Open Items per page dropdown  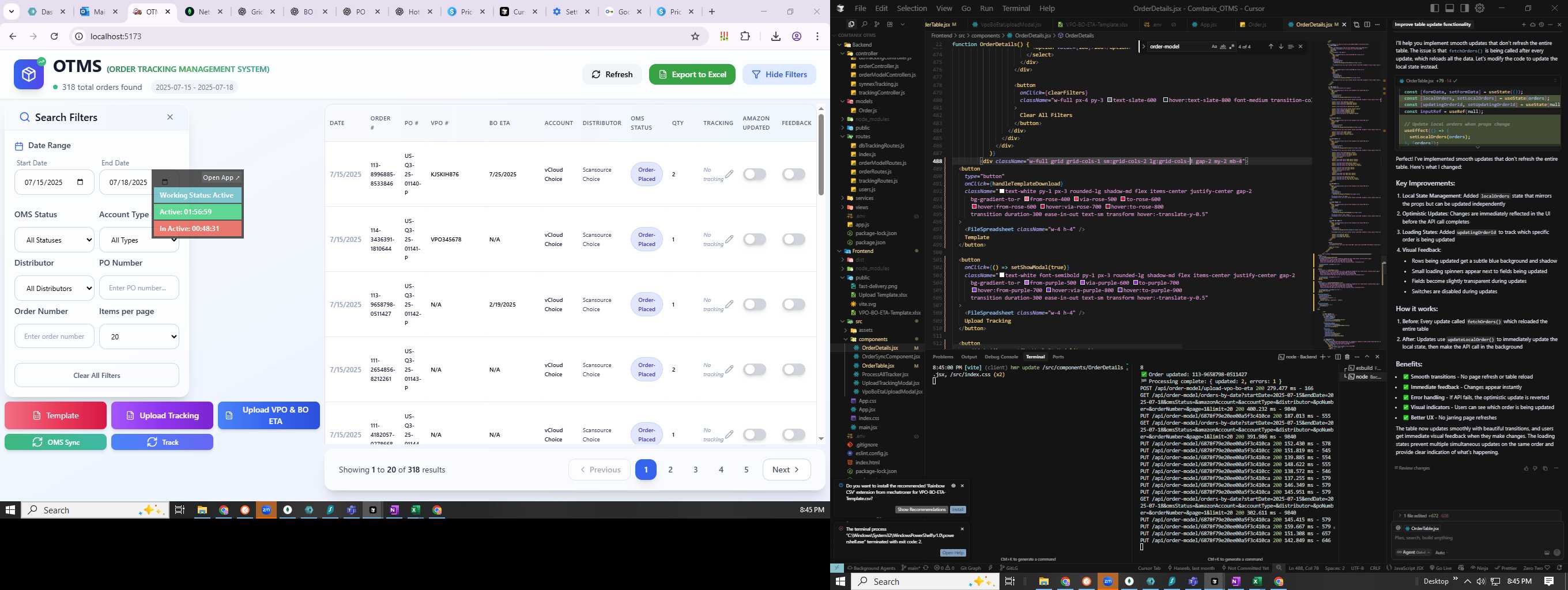[139, 336]
